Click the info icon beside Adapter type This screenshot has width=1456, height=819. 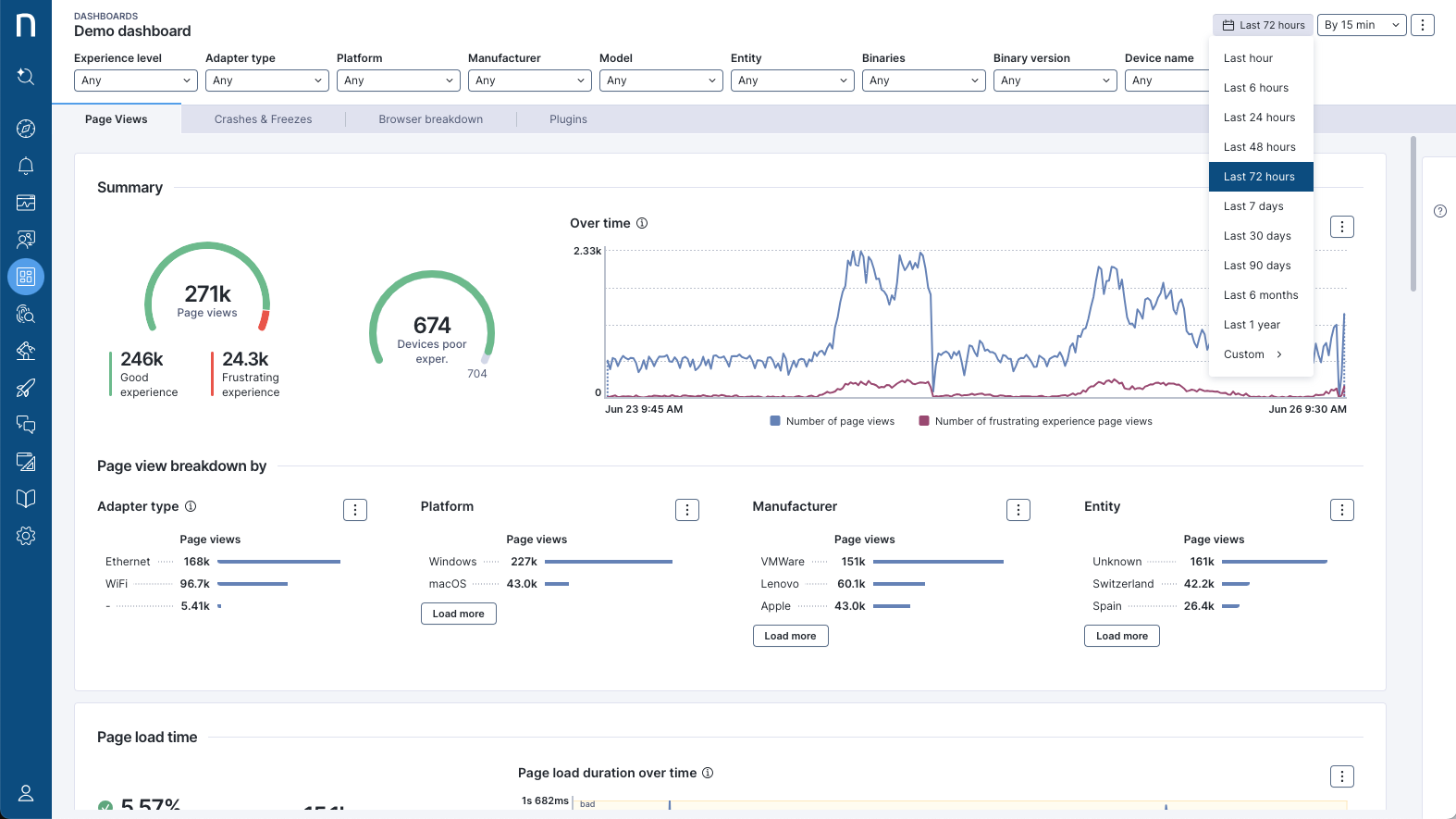(x=191, y=506)
